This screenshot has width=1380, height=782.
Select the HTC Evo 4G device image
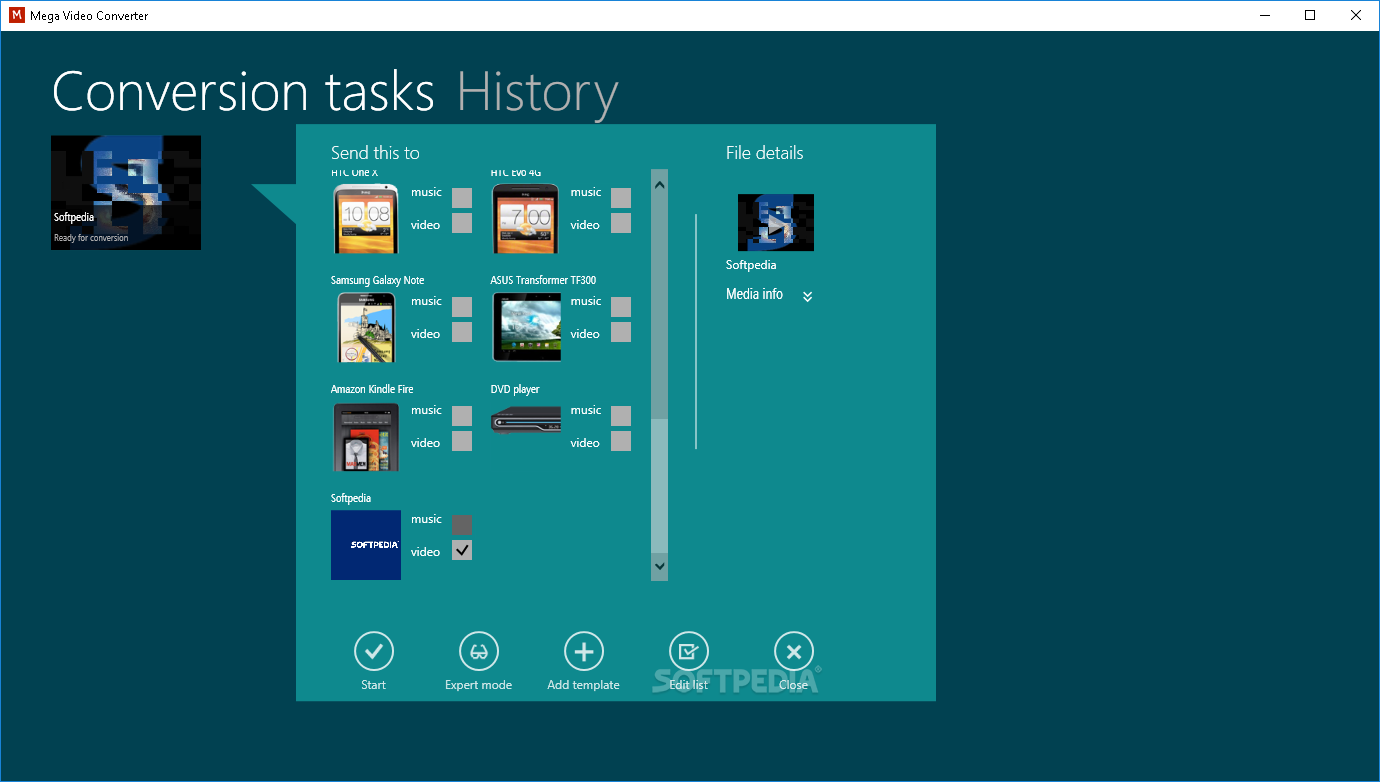(x=525, y=218)
